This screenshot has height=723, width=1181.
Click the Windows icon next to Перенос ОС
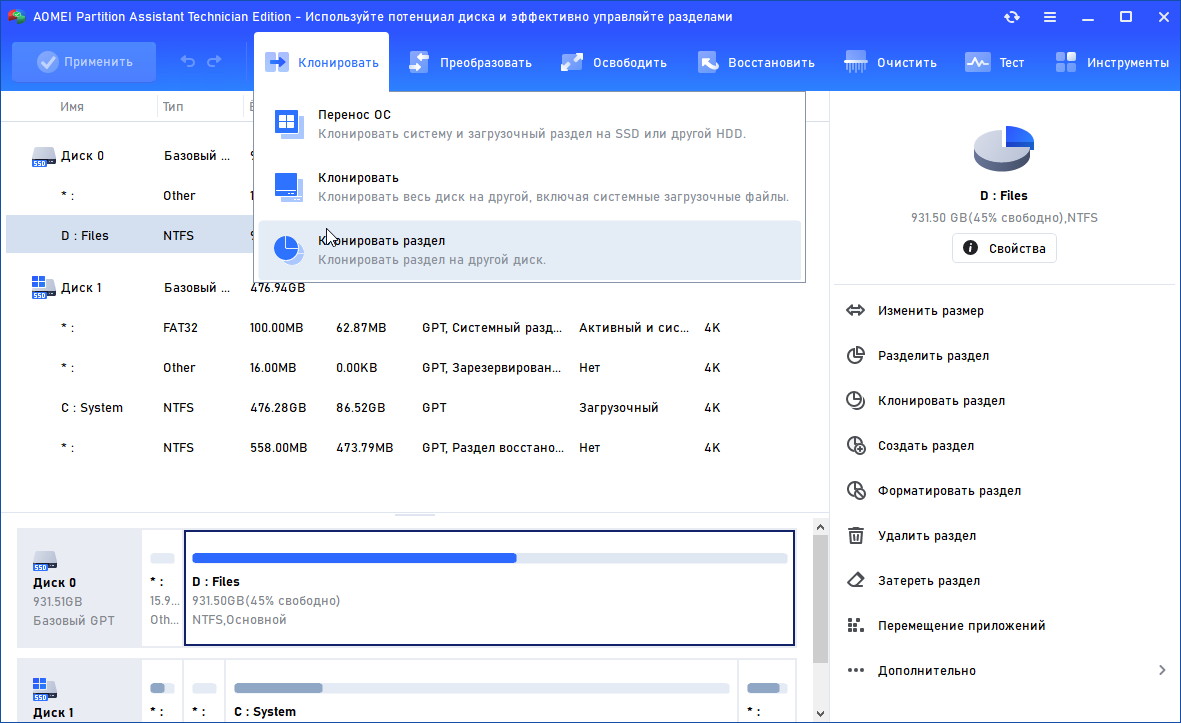point(288,124)
